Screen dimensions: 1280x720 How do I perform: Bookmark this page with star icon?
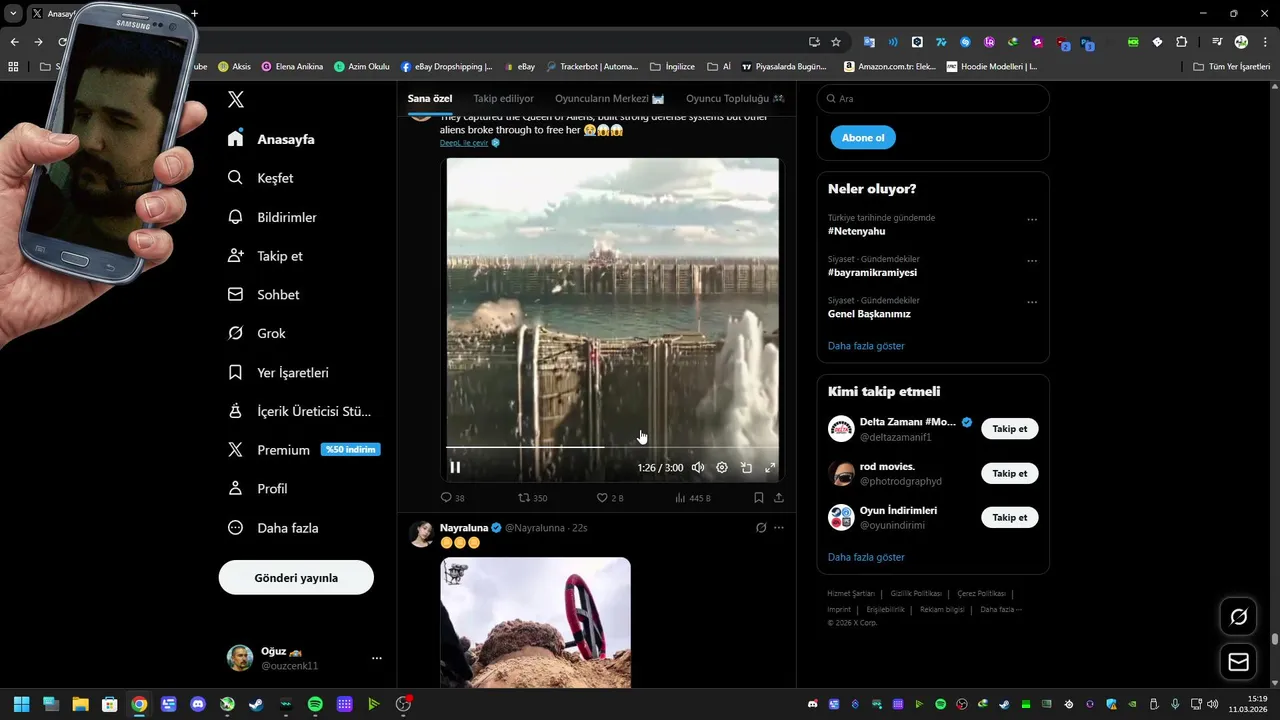point(836,42)
